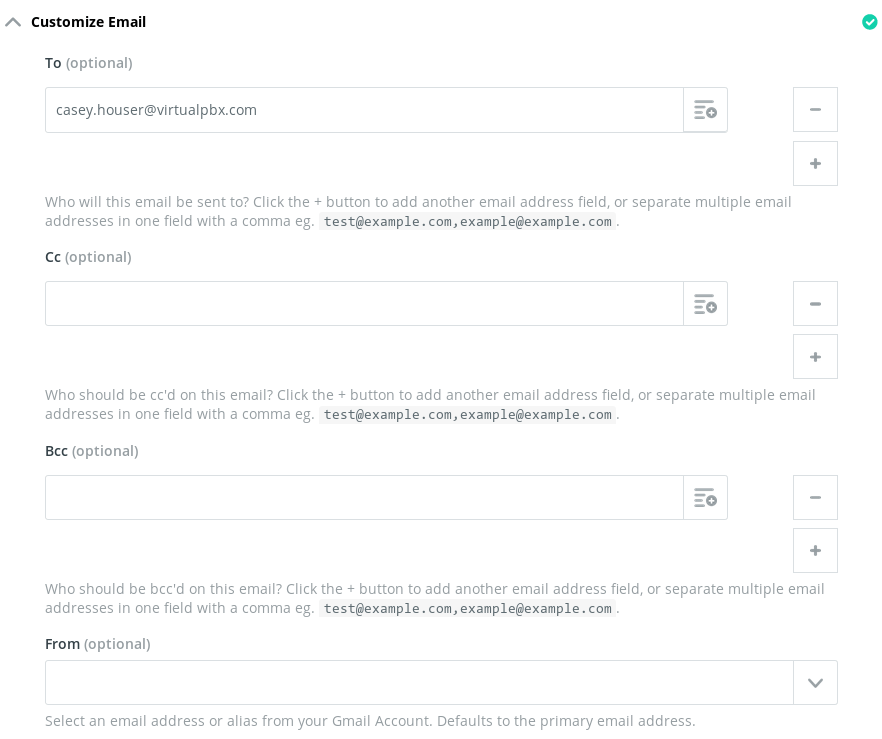
Task: Remove the Bcc email field
Action: [x=815, y=497]
